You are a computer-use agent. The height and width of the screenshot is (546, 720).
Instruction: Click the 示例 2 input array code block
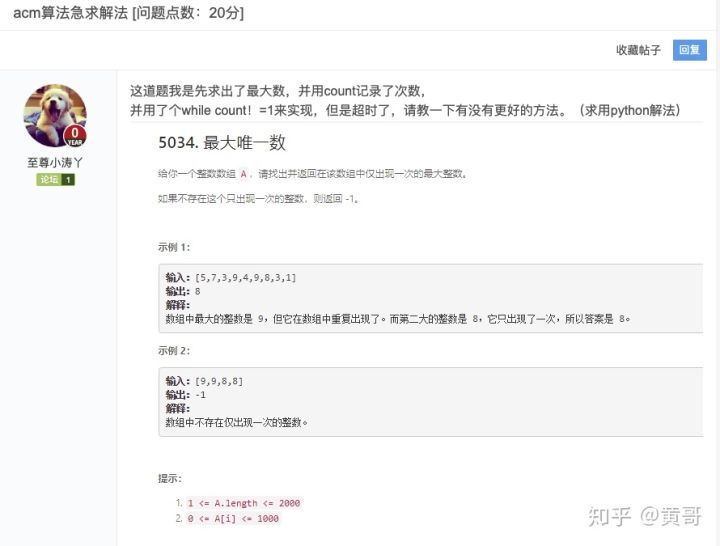pyautogui.click(x=431, y=402)
